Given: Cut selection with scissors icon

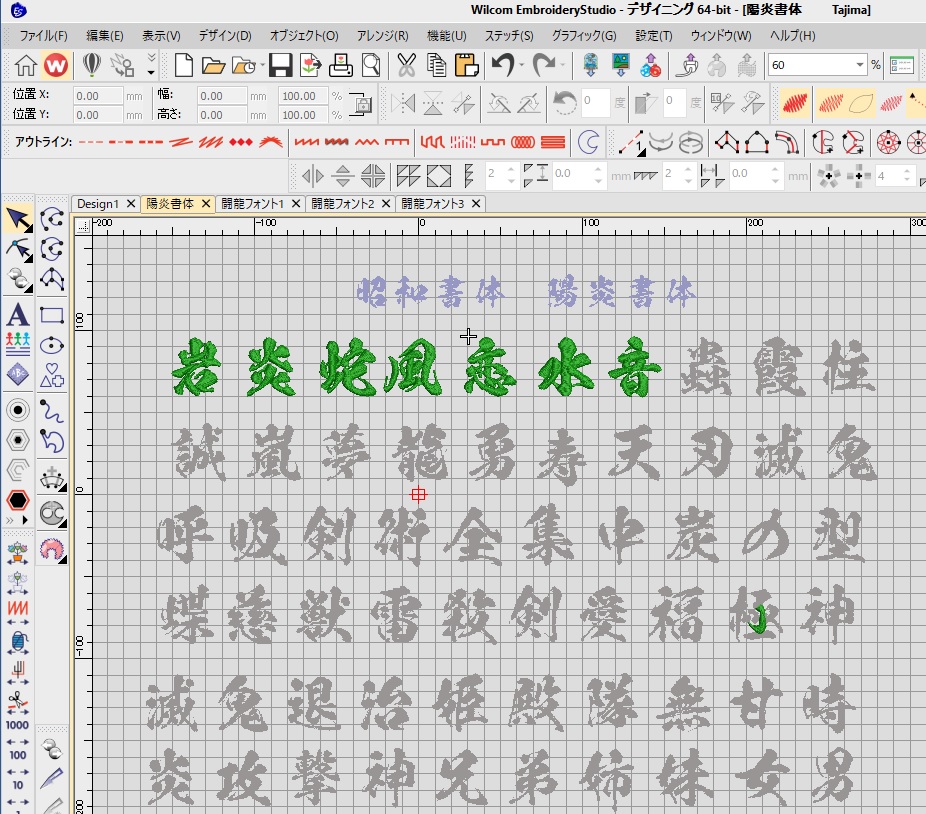Looking at the screenshot, I should [x=406, y=65].
